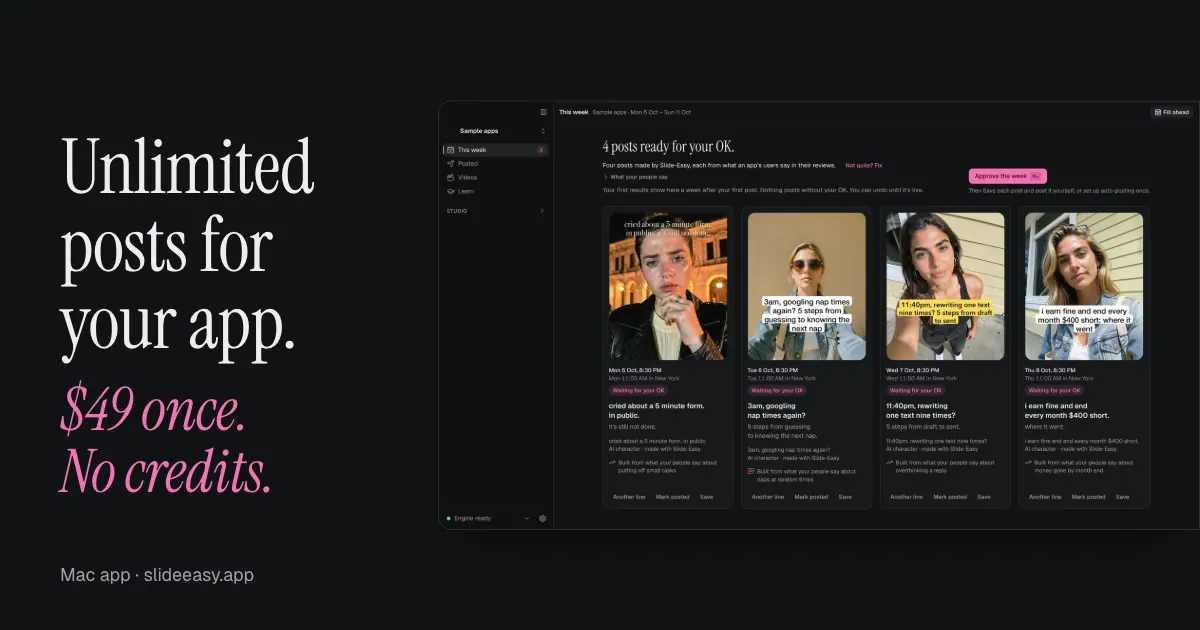Open the denim jacket woman thumbnail

coord(1085,286)
